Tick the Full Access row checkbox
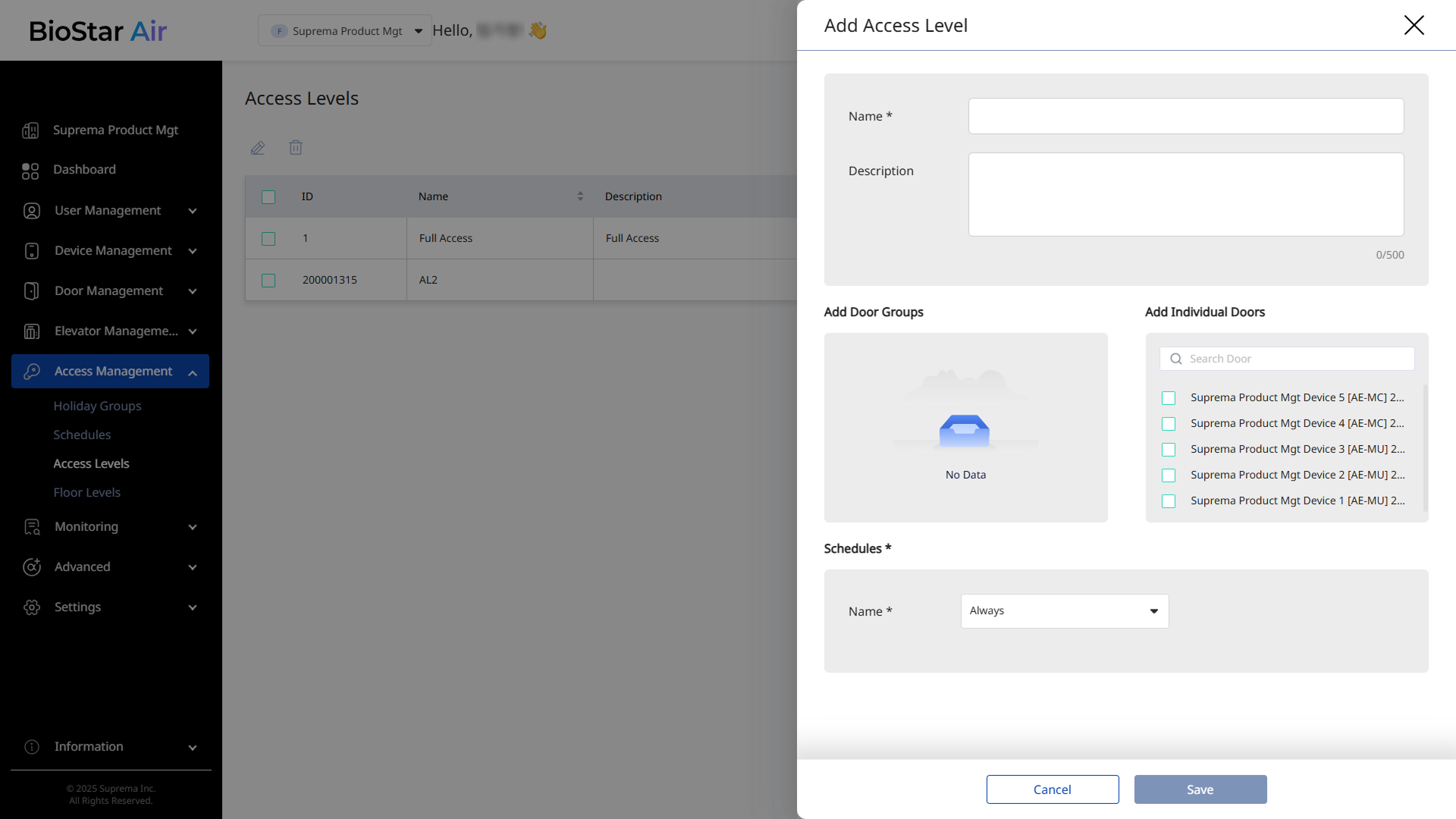 pos(268,239)
